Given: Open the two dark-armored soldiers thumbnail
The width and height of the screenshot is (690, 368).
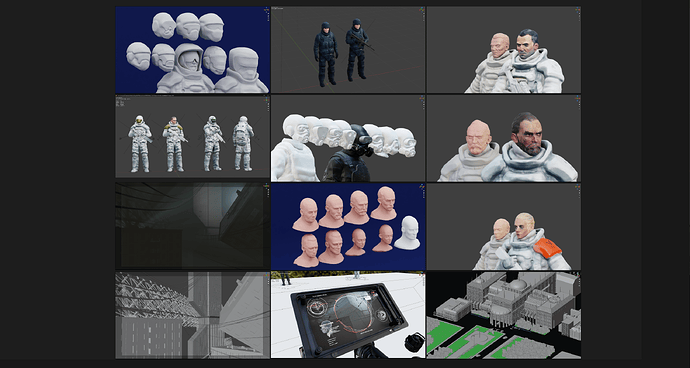Looking at the screenshot, I should (348, 50).
